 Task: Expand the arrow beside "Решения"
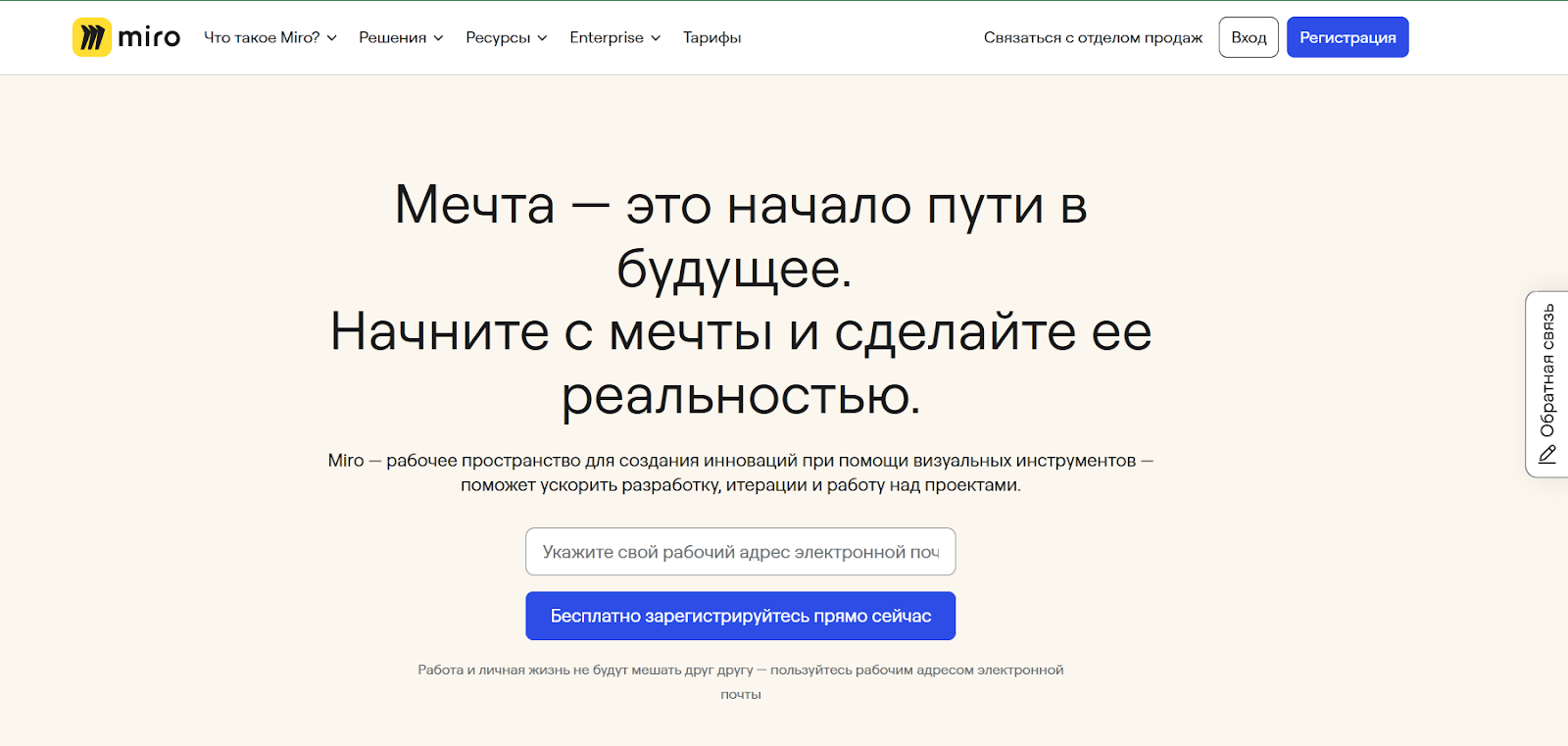pyautogui.click(x=439, y=38)
